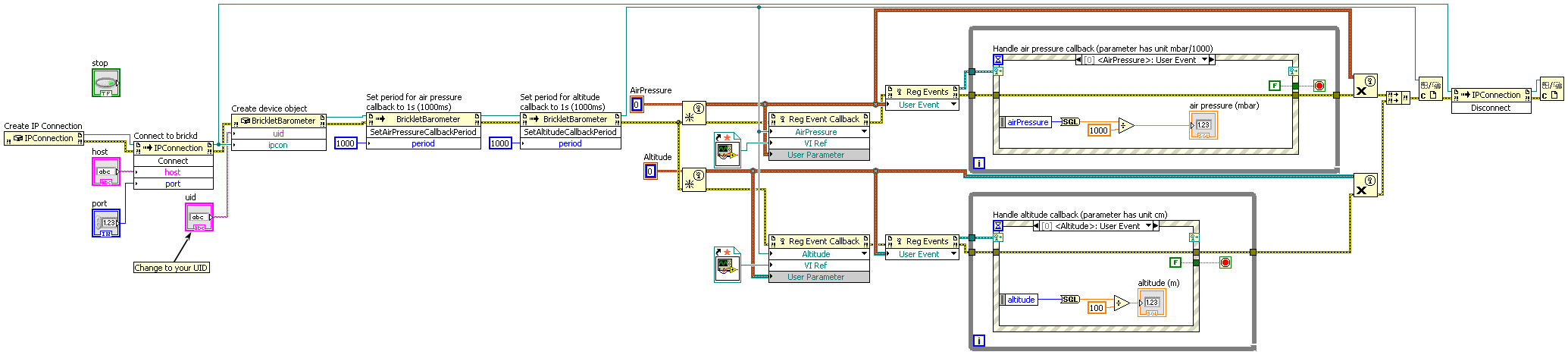The height and width of the screenshot is (355, 1568).
Task: Click User Parameter of upper Reg Event Callback
Action: pyautogui.click(x=818, y=155)
